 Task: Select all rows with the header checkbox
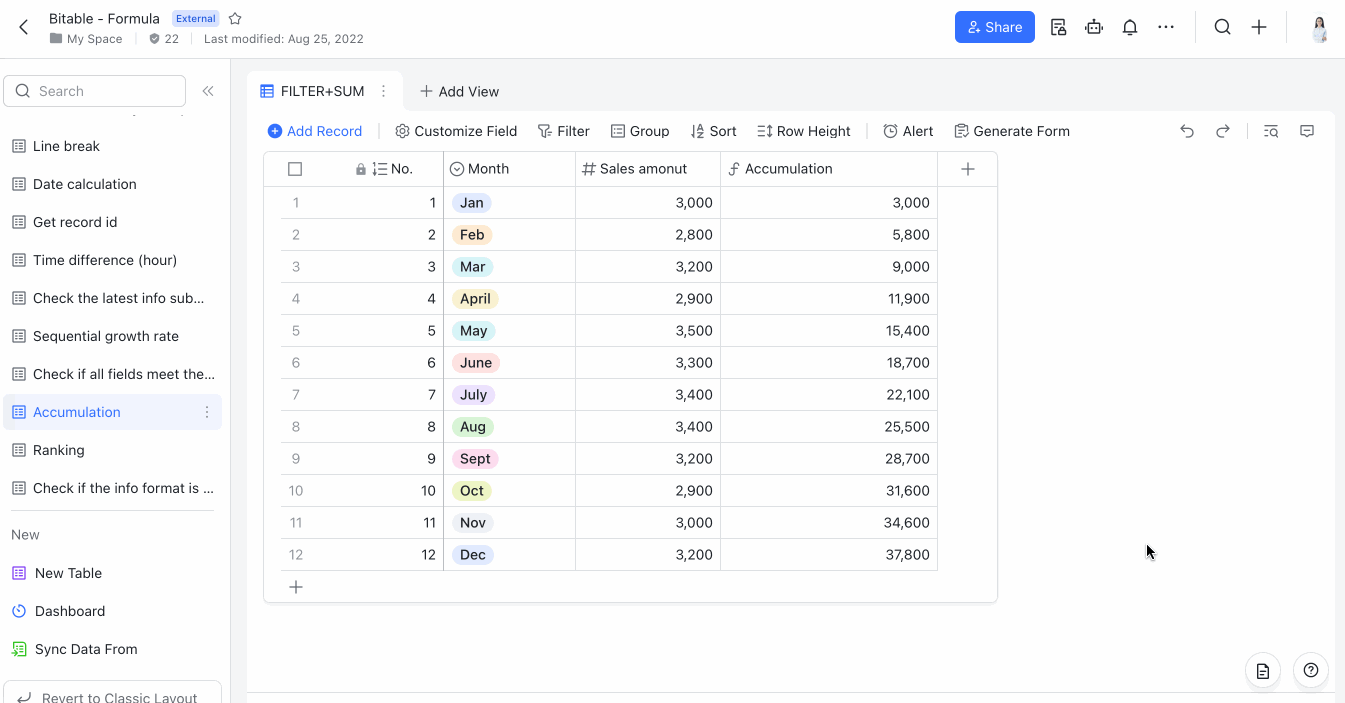tap(295, 168)
